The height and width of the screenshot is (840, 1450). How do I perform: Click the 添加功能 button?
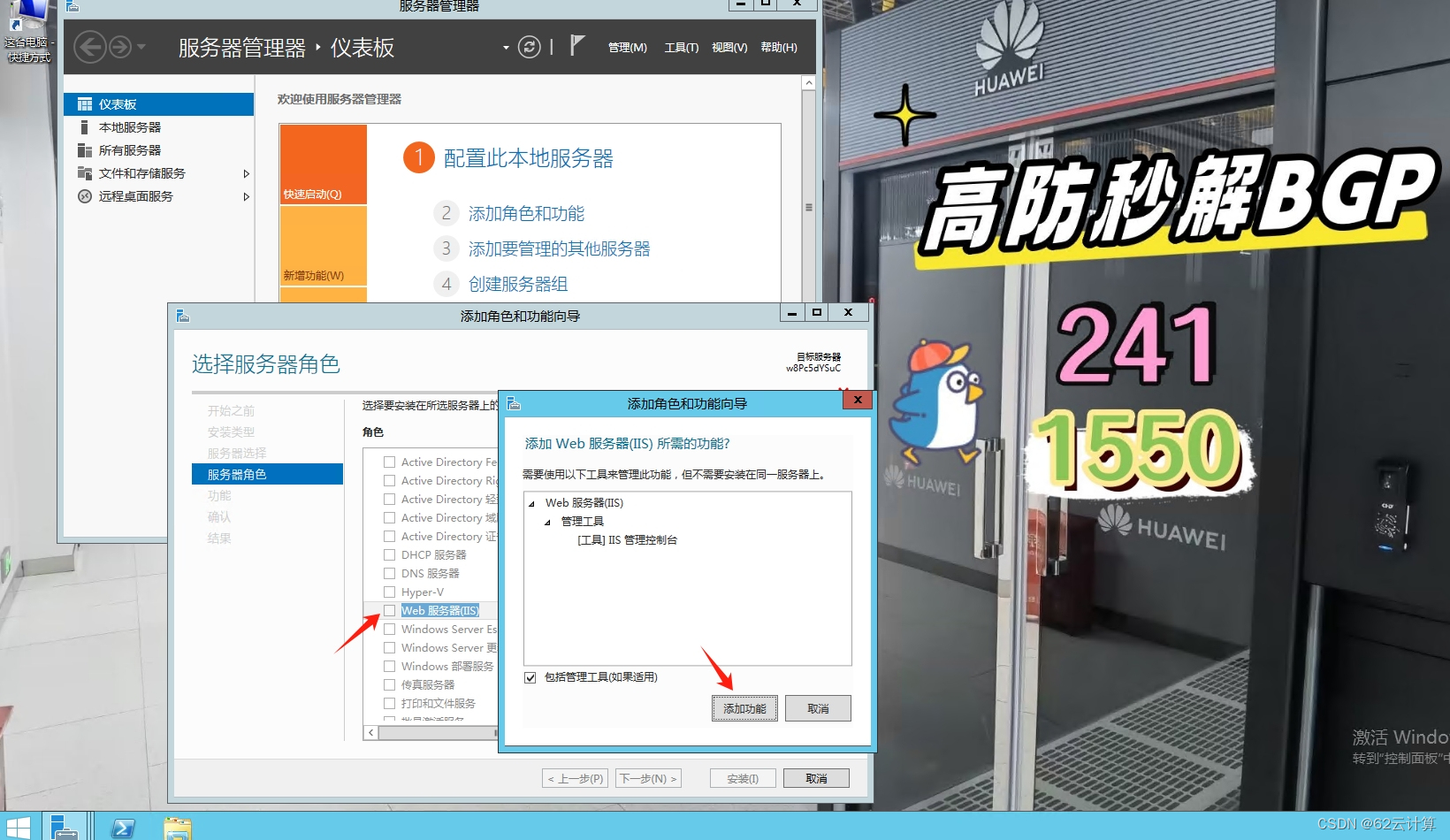click(x=744, y=708)
